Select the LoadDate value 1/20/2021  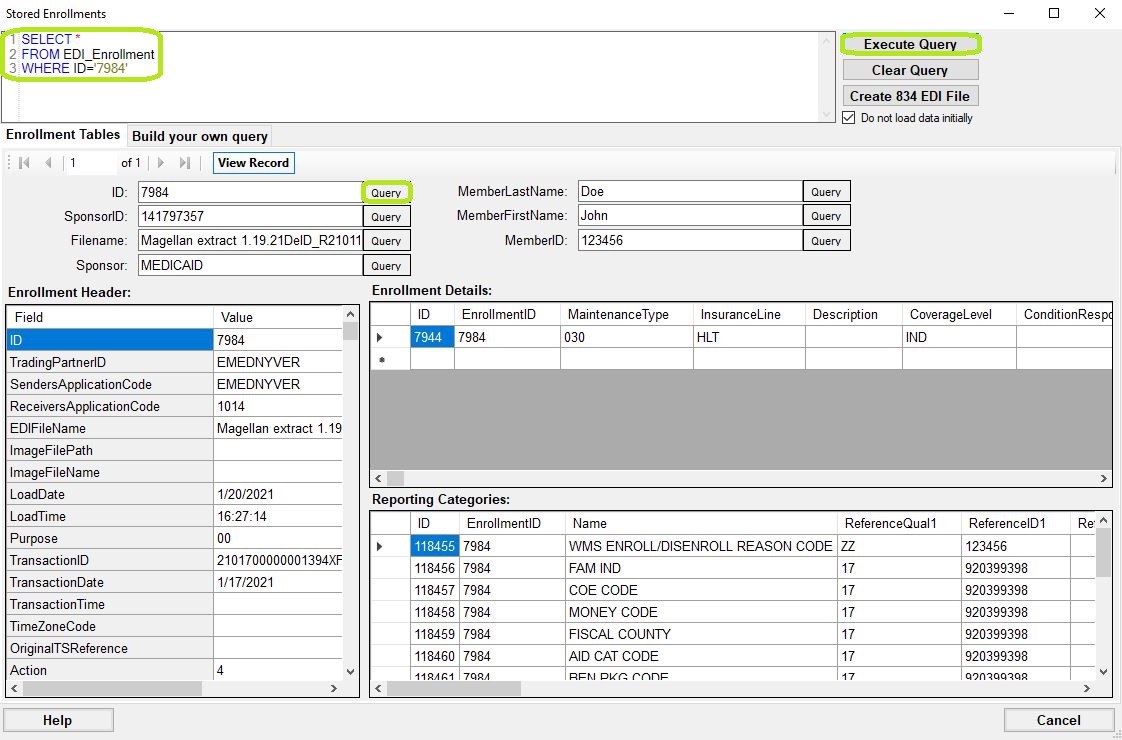[278, 495]
